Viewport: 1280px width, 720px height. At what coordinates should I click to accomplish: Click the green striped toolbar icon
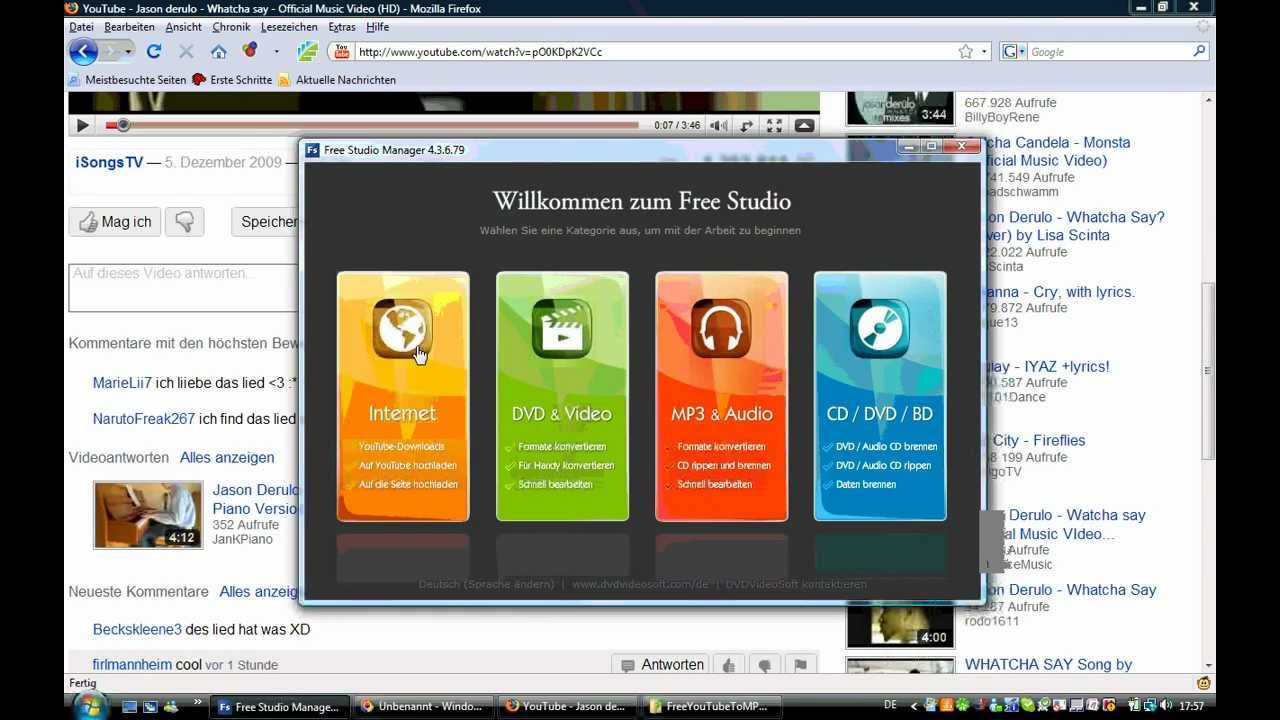tap(308, 51)
